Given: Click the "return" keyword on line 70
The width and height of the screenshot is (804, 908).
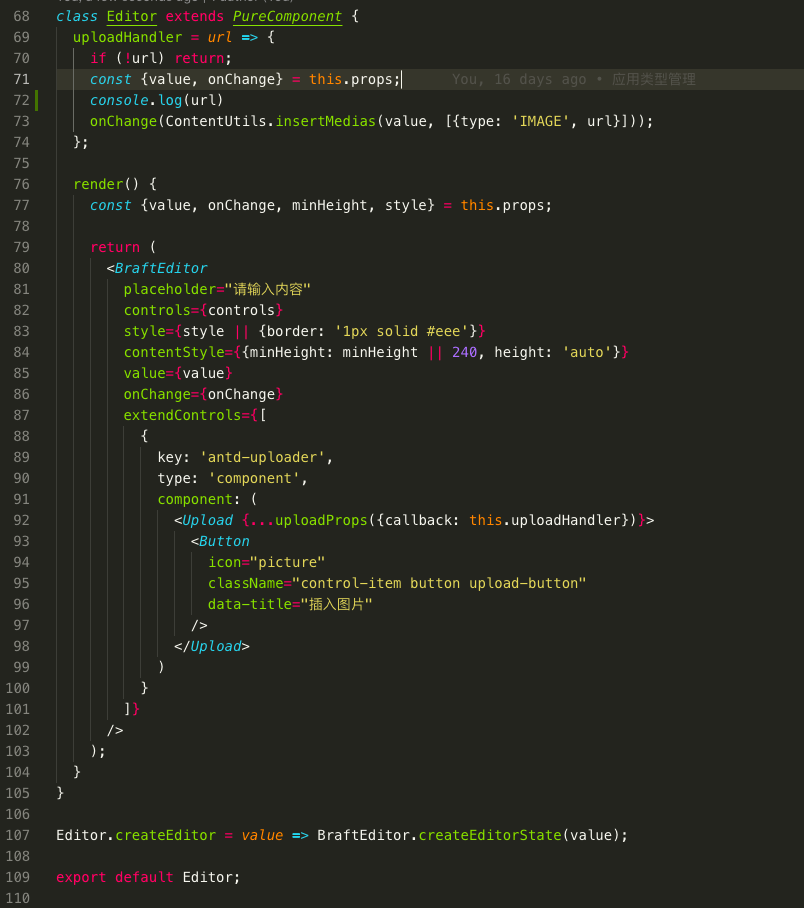Looking at the screenshot, I should pyautogui.click(x=199, y=58).
